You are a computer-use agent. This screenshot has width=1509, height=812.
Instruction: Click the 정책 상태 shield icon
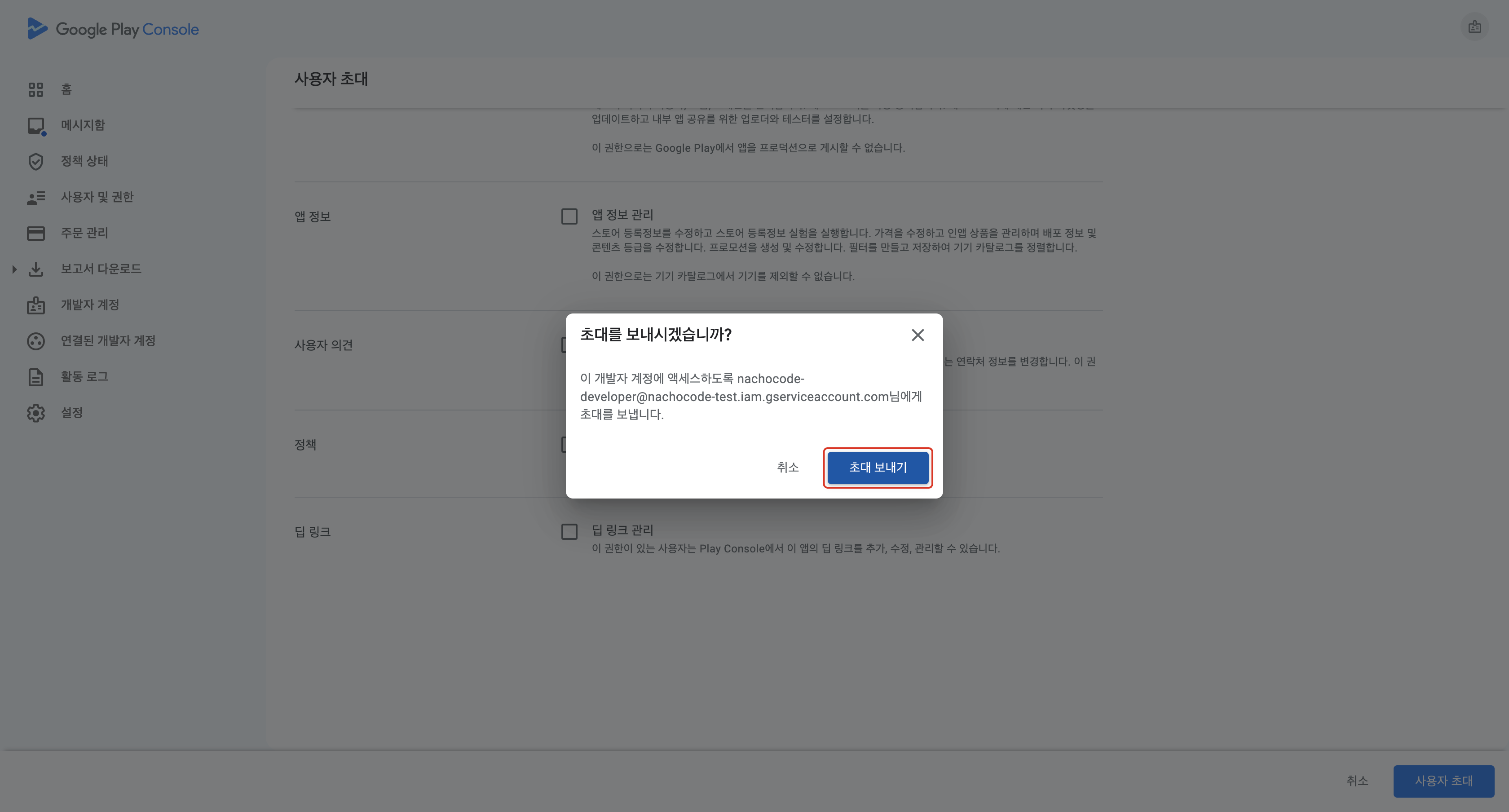[36, 162]
